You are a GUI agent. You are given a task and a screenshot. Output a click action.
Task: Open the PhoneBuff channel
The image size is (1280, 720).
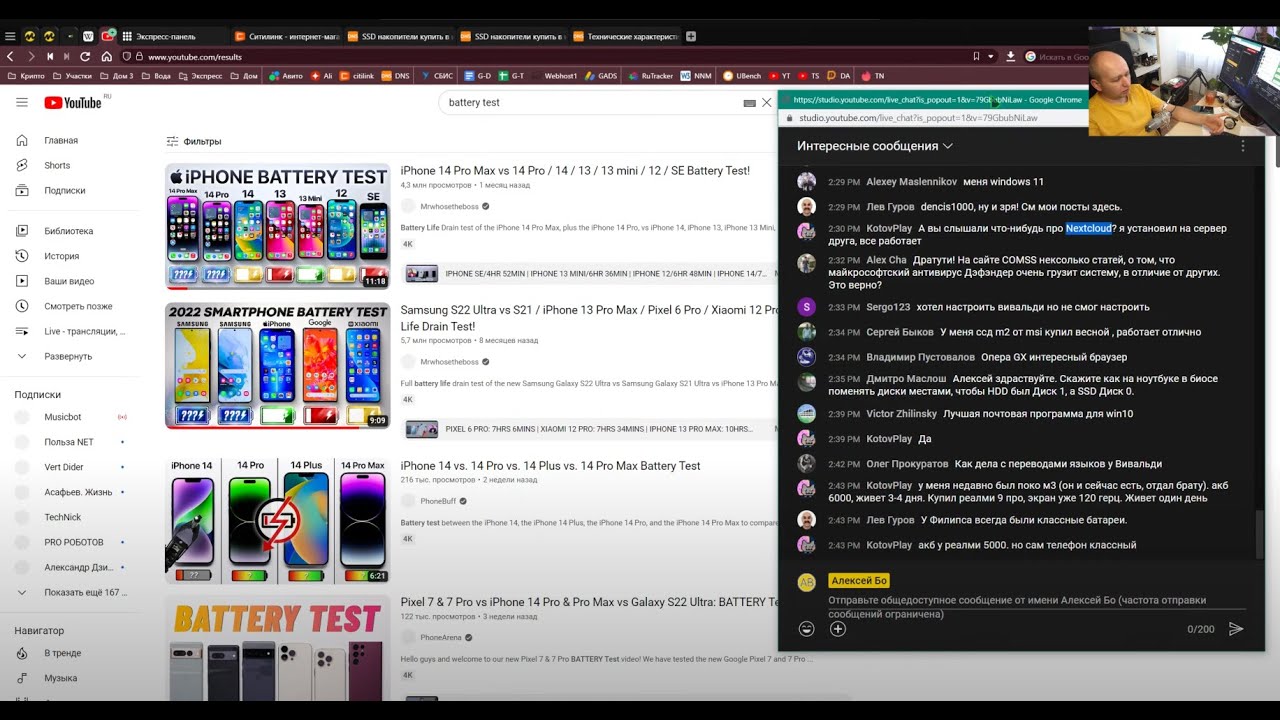click(x=440, y=501)
